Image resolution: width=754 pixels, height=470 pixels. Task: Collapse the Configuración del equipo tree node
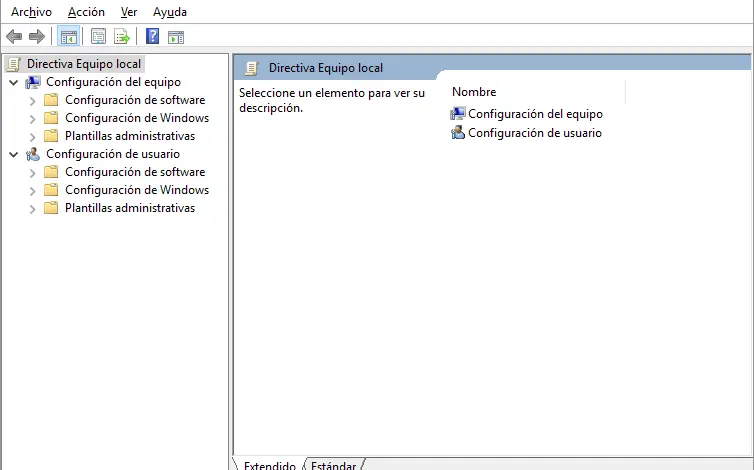pyautogui.click(x=14, y=82)
